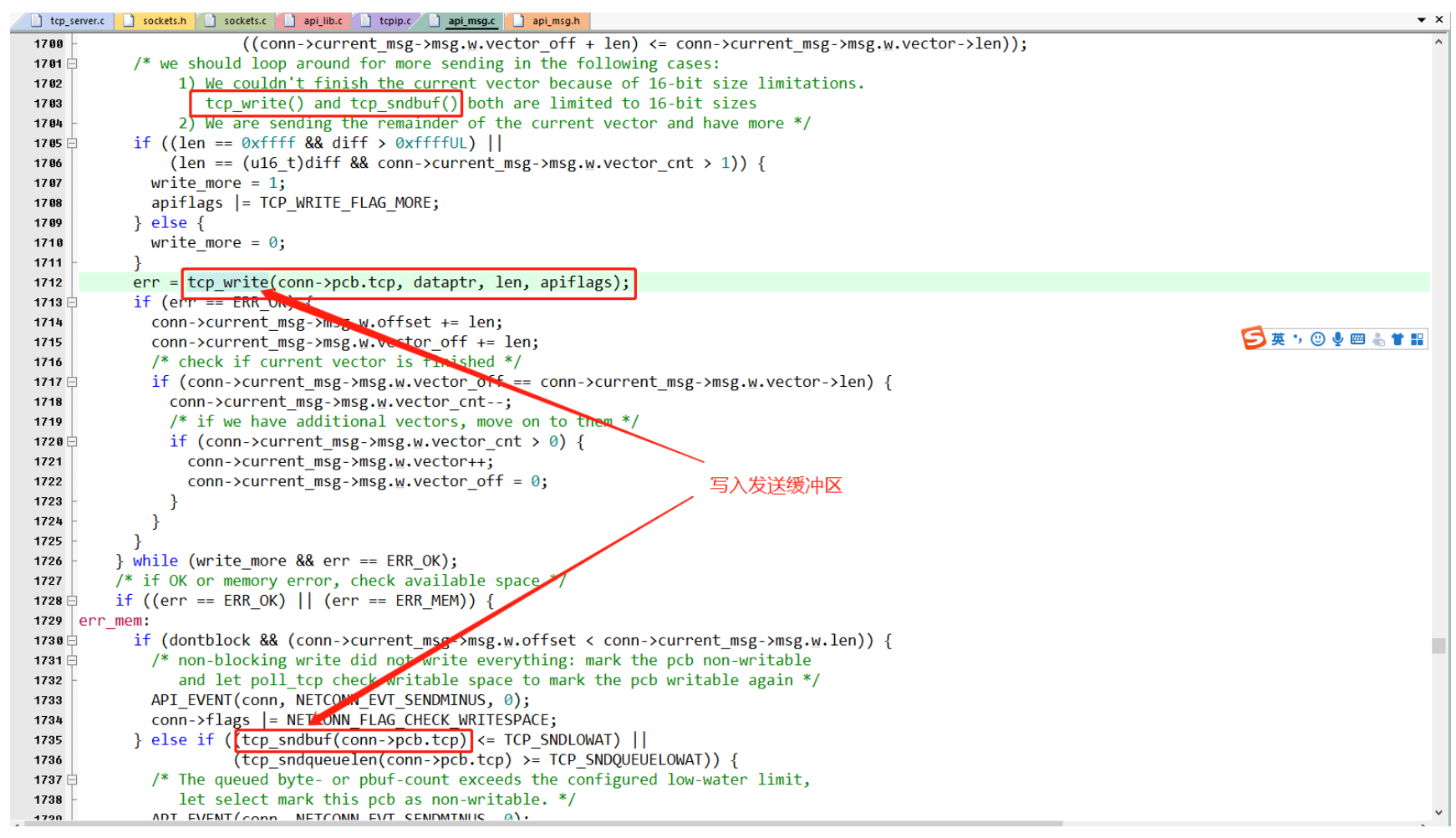Click 'vector_off = 0' statement on line 1722
Image resolution: width=1456 pixels, height=838 pixels.
coord(368,482)
